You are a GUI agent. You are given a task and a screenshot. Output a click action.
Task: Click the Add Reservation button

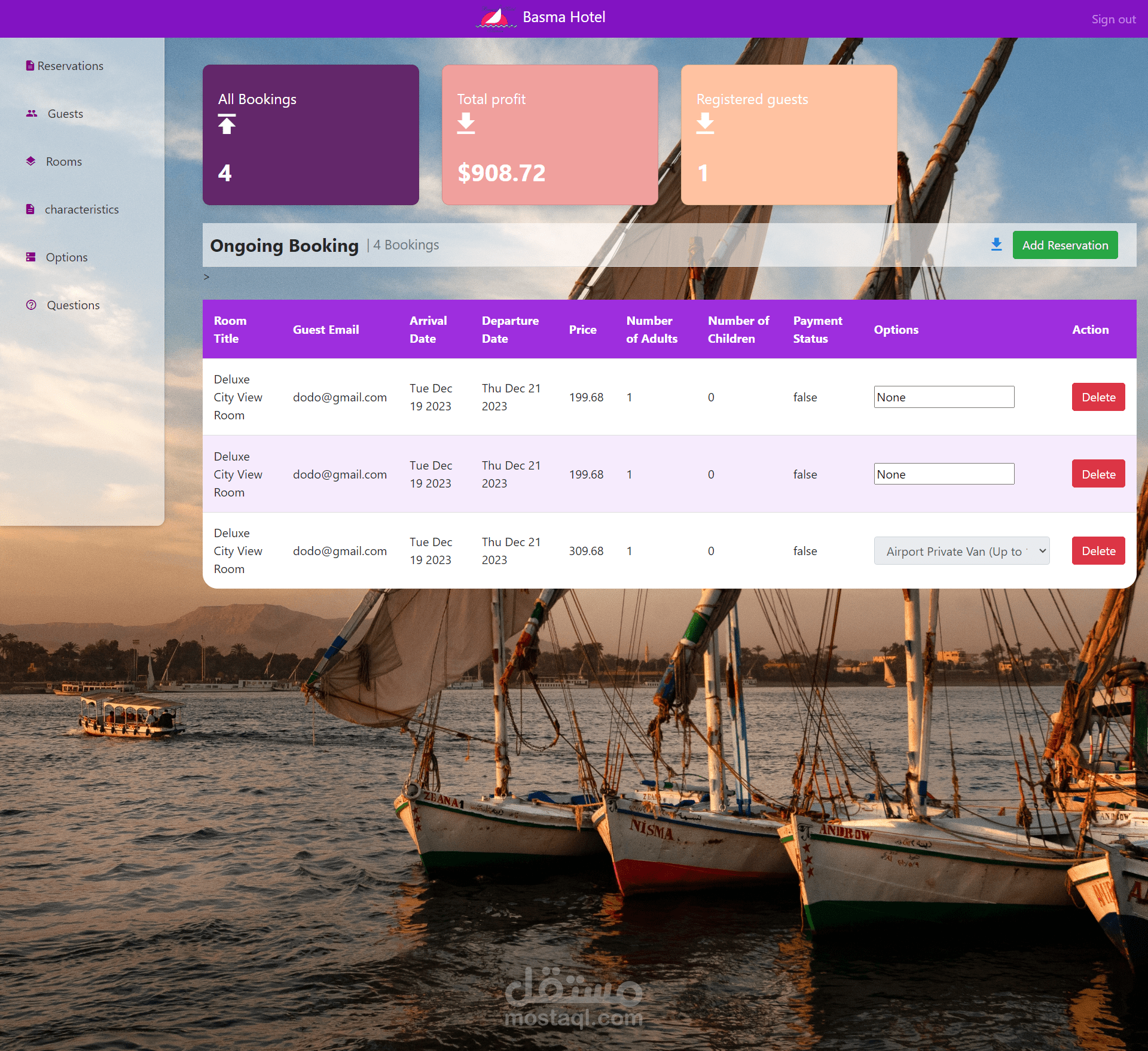point(1065,245)
